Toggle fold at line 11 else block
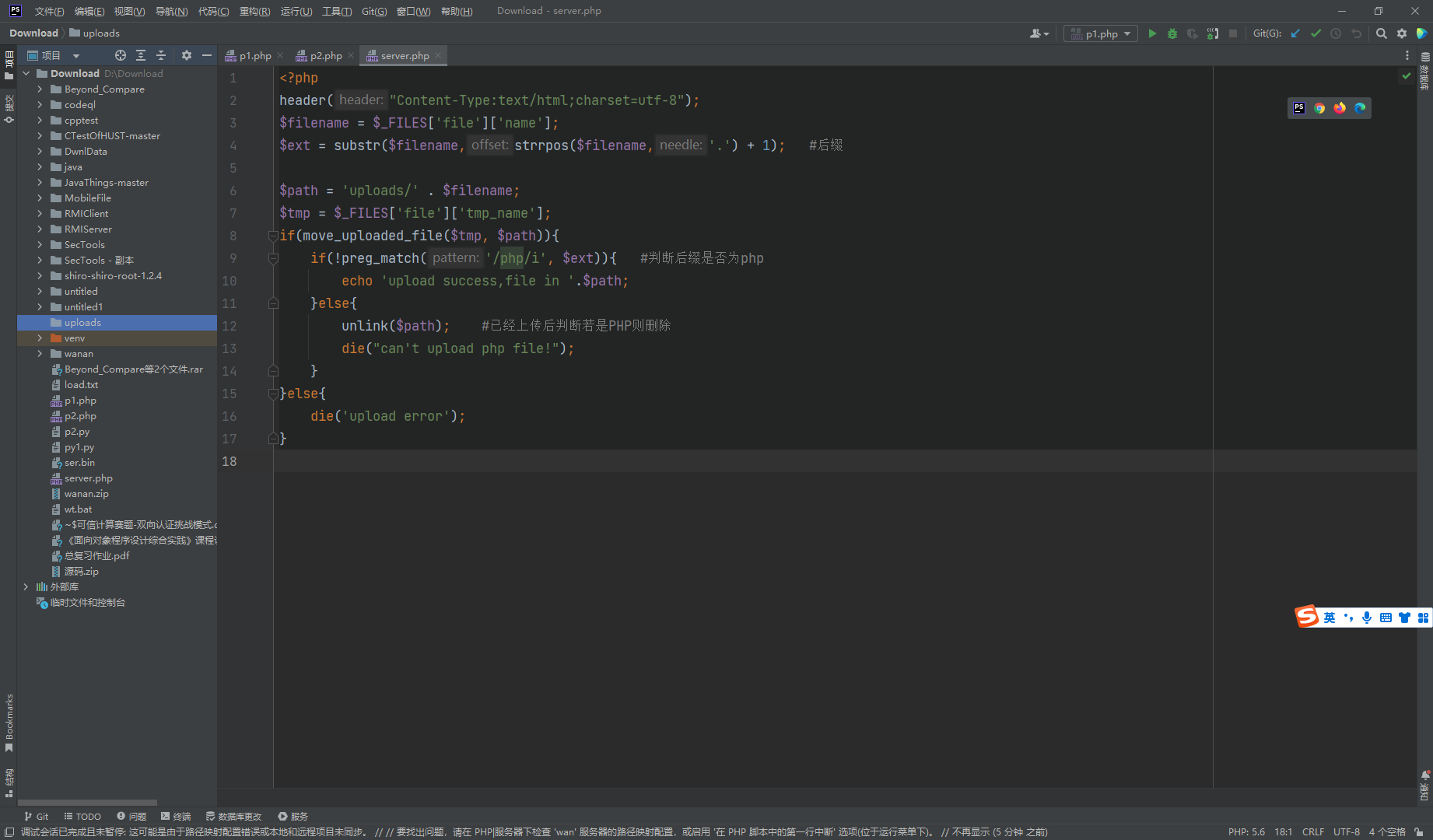1433x840 pixels. (x=273, y=303)
